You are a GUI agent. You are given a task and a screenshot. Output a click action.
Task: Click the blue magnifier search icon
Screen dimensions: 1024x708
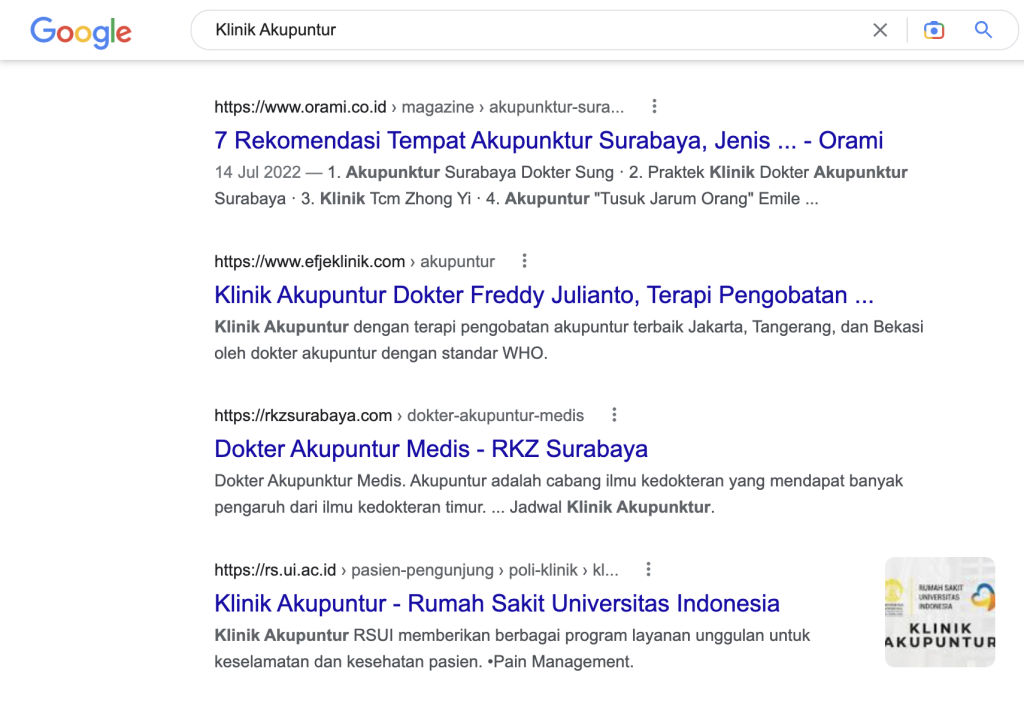pos(983,30)
